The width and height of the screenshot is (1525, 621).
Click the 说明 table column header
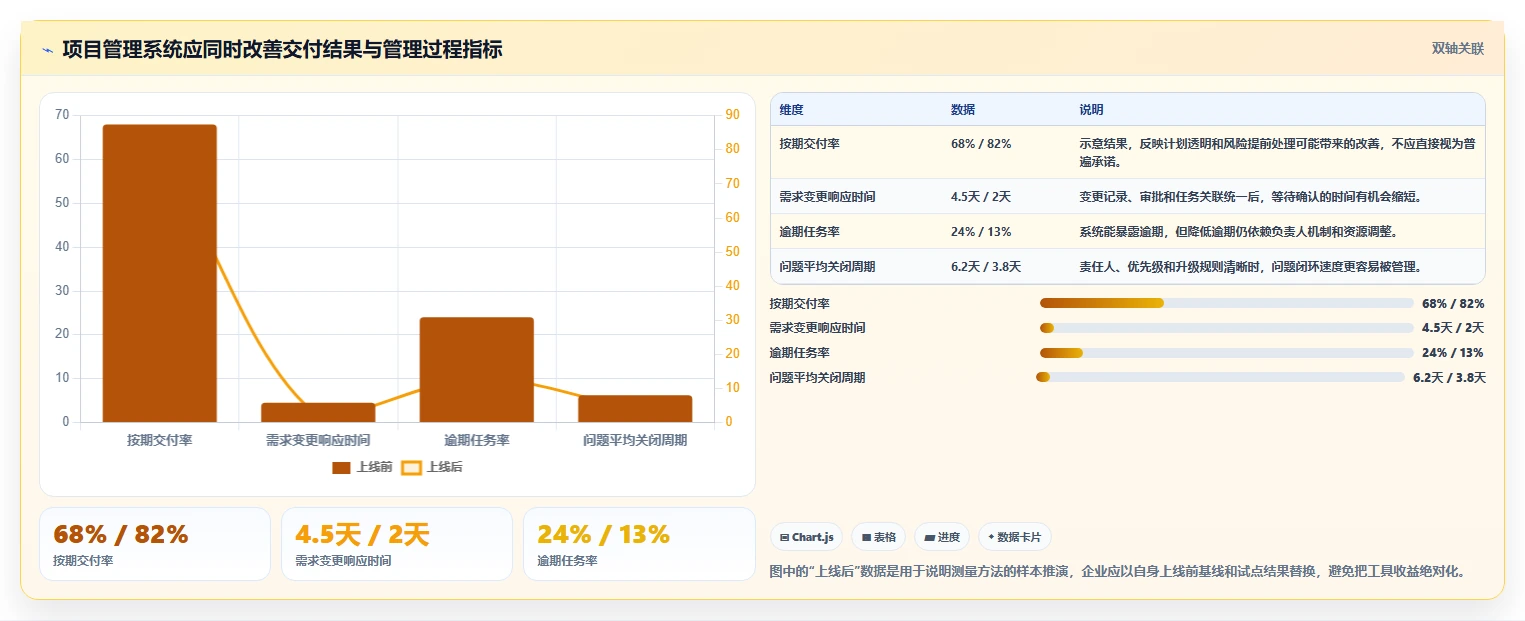tap(1091, 109)
